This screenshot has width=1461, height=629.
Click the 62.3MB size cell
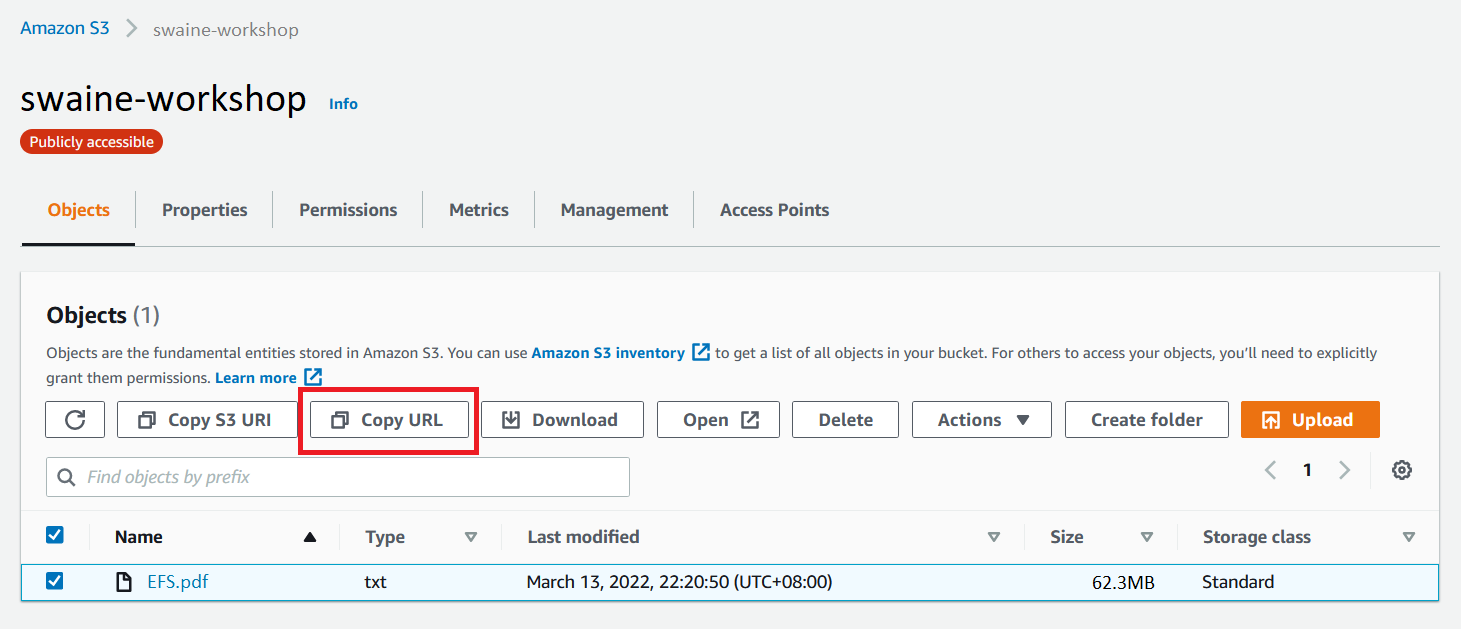click(x=1123, y=582)
